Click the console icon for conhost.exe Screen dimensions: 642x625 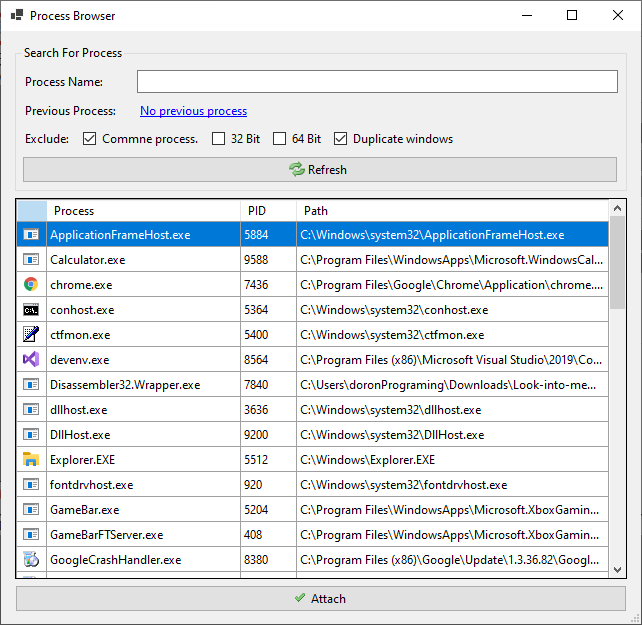[x=31, y=310]
